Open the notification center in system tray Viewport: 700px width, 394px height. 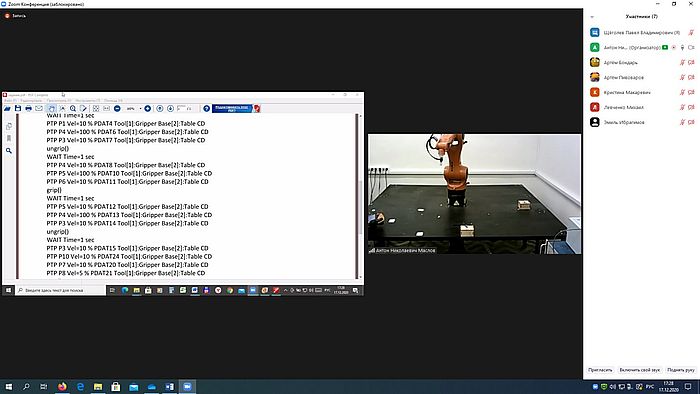coord(688,386)
